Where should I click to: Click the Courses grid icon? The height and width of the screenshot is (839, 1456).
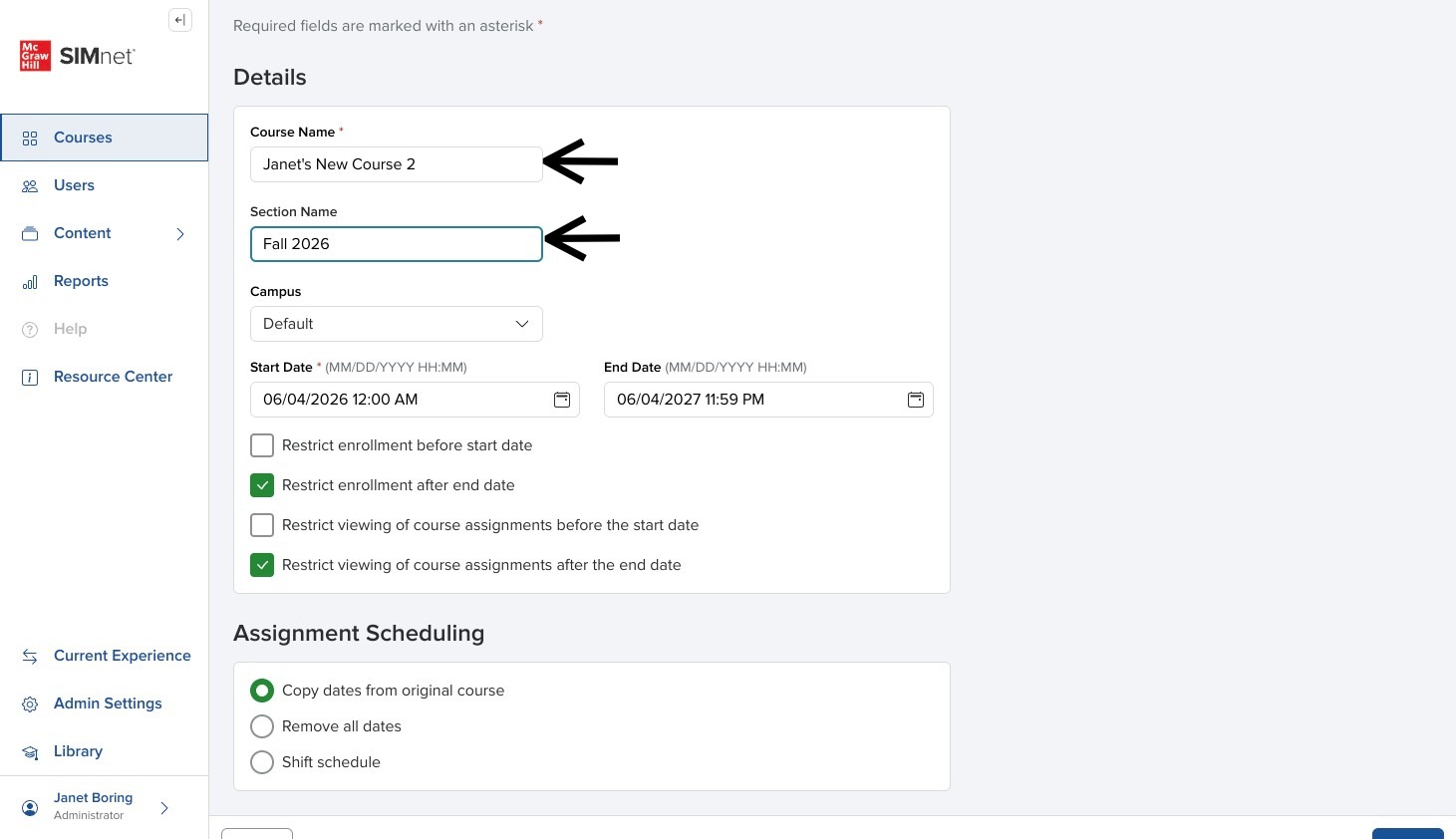(30, 139)
